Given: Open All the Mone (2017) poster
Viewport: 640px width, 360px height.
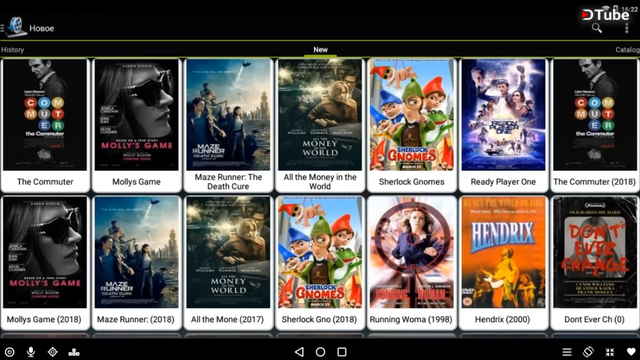Looking at the screenshot, I should [x=228, y=252].
